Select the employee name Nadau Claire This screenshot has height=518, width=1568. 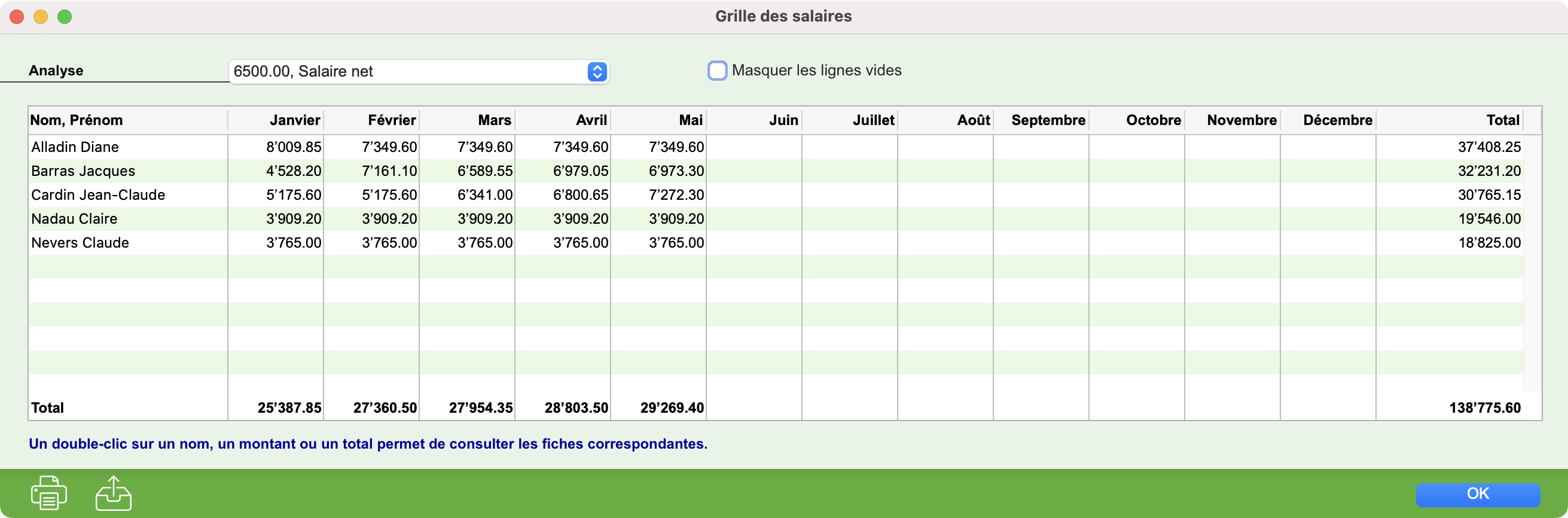74,218
